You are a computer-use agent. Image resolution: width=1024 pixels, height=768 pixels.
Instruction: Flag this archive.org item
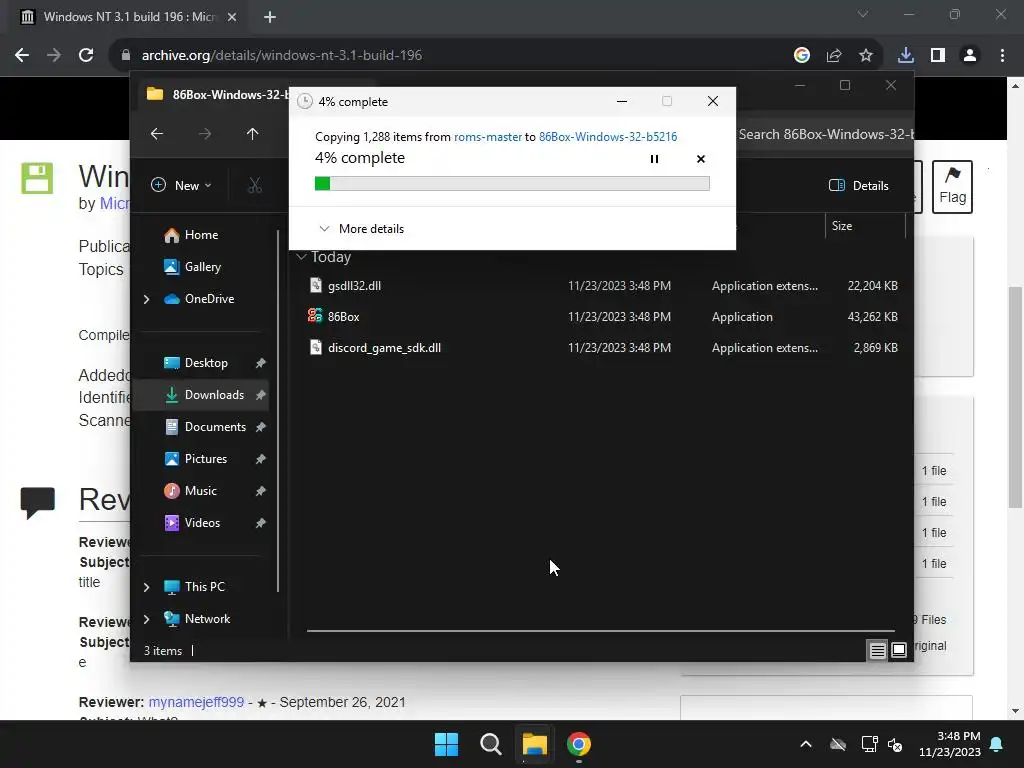click(952, 187)
